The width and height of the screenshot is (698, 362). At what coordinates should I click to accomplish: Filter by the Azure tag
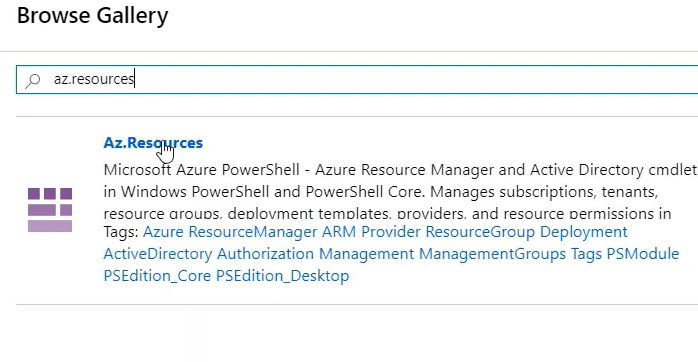pos(163,232)
